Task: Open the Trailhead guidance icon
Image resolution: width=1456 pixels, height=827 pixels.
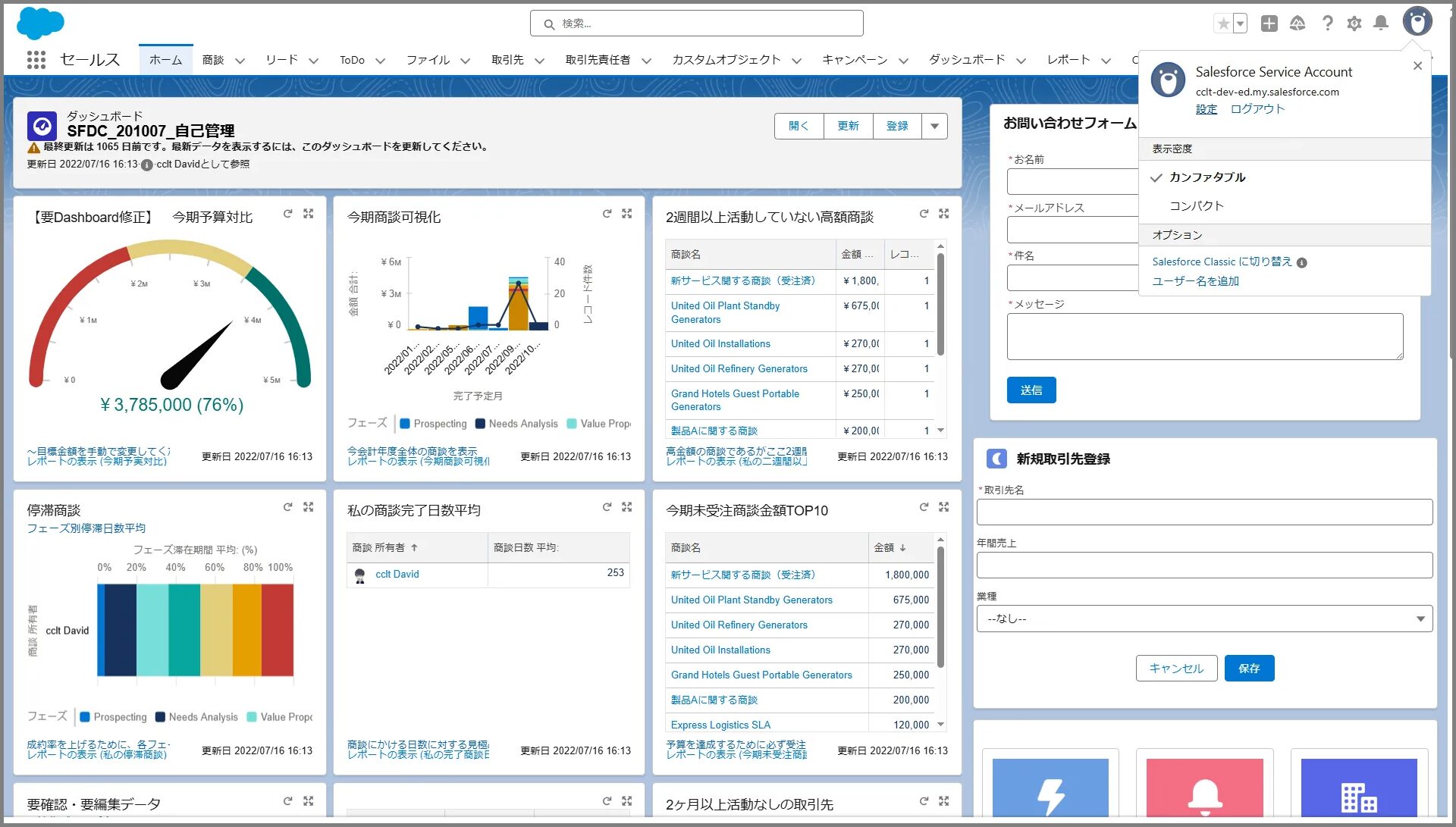Action: [1298, 23]
